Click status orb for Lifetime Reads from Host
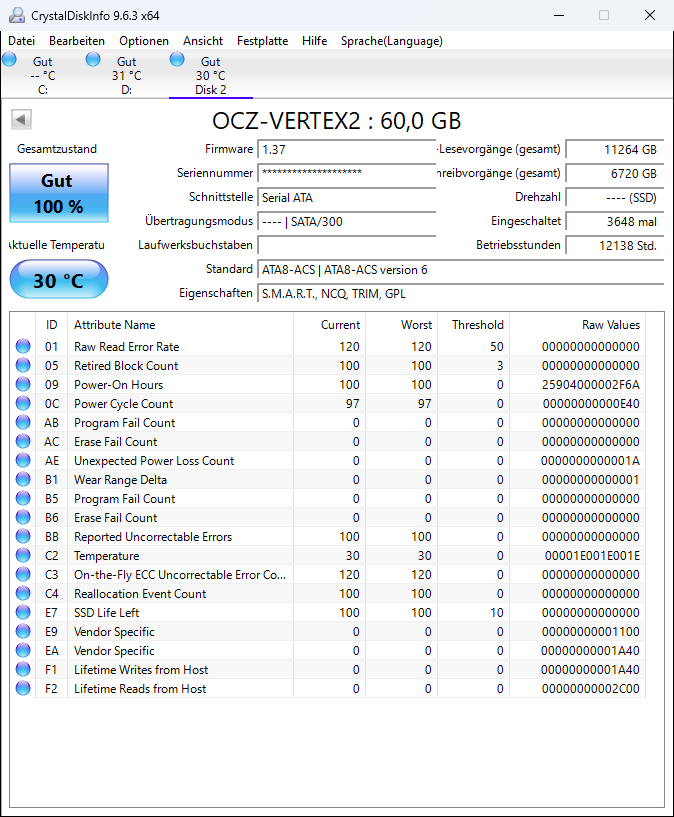This screenshot has height=817, width=674. [23, 688]
